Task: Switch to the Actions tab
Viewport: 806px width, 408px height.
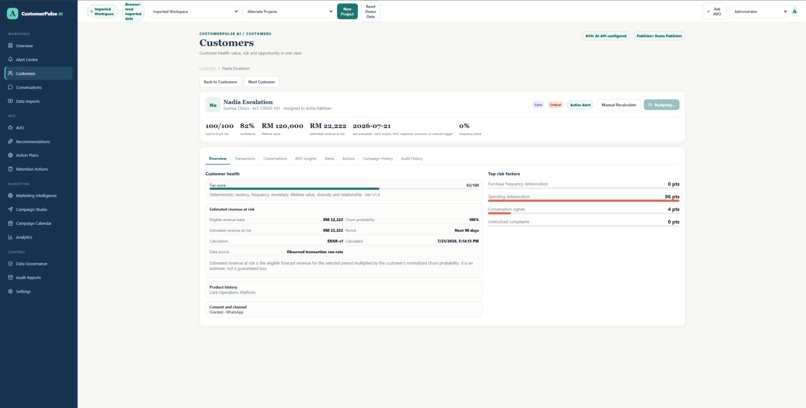Action: 349,159
